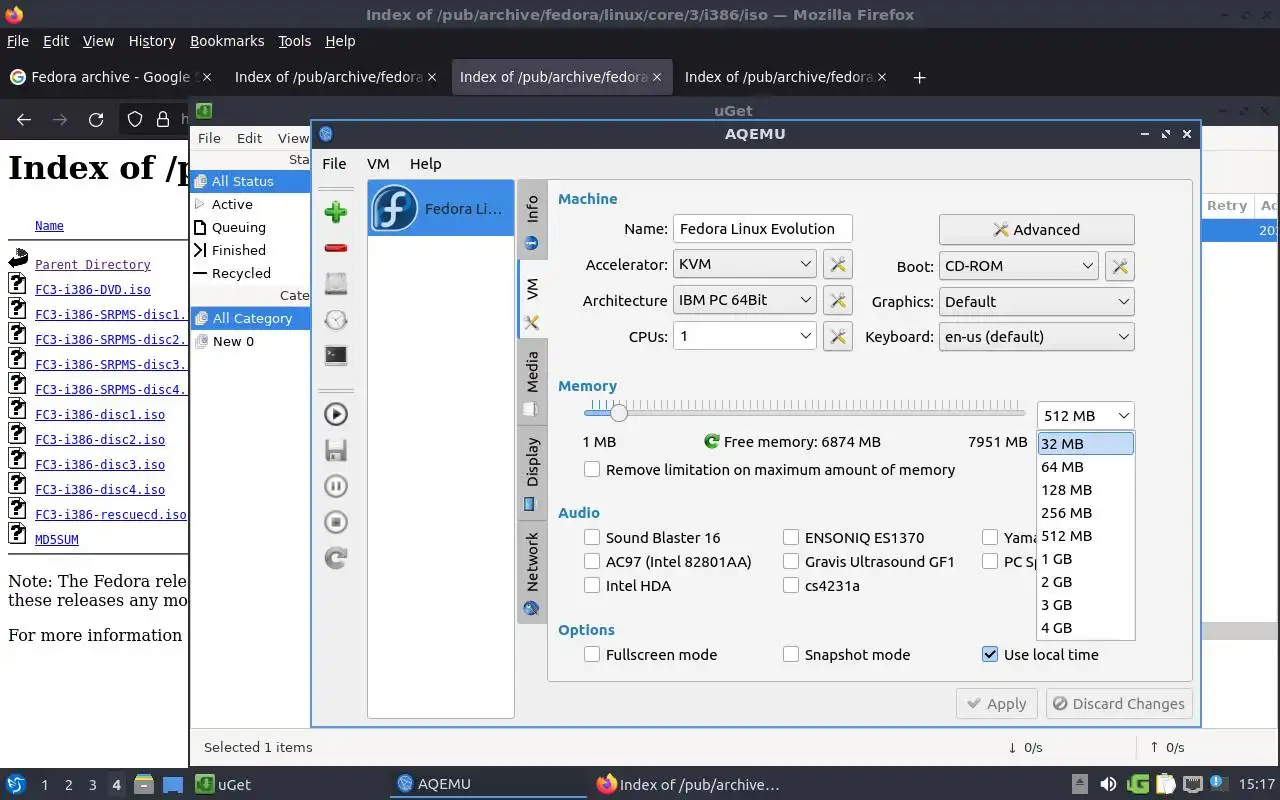Open the Accelerator KVM dropdown
Screen dimensions: 1280x800
point(745,264)
